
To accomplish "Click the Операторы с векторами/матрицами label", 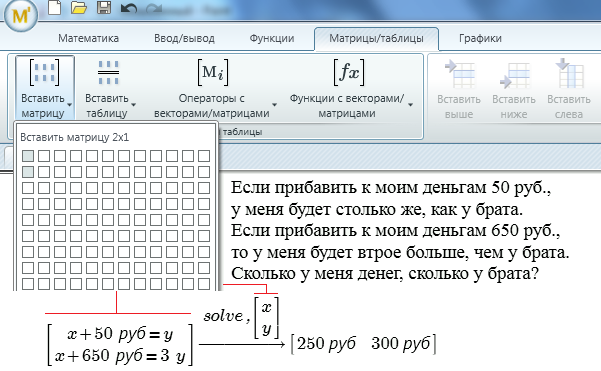I will (x=212, y=106).
